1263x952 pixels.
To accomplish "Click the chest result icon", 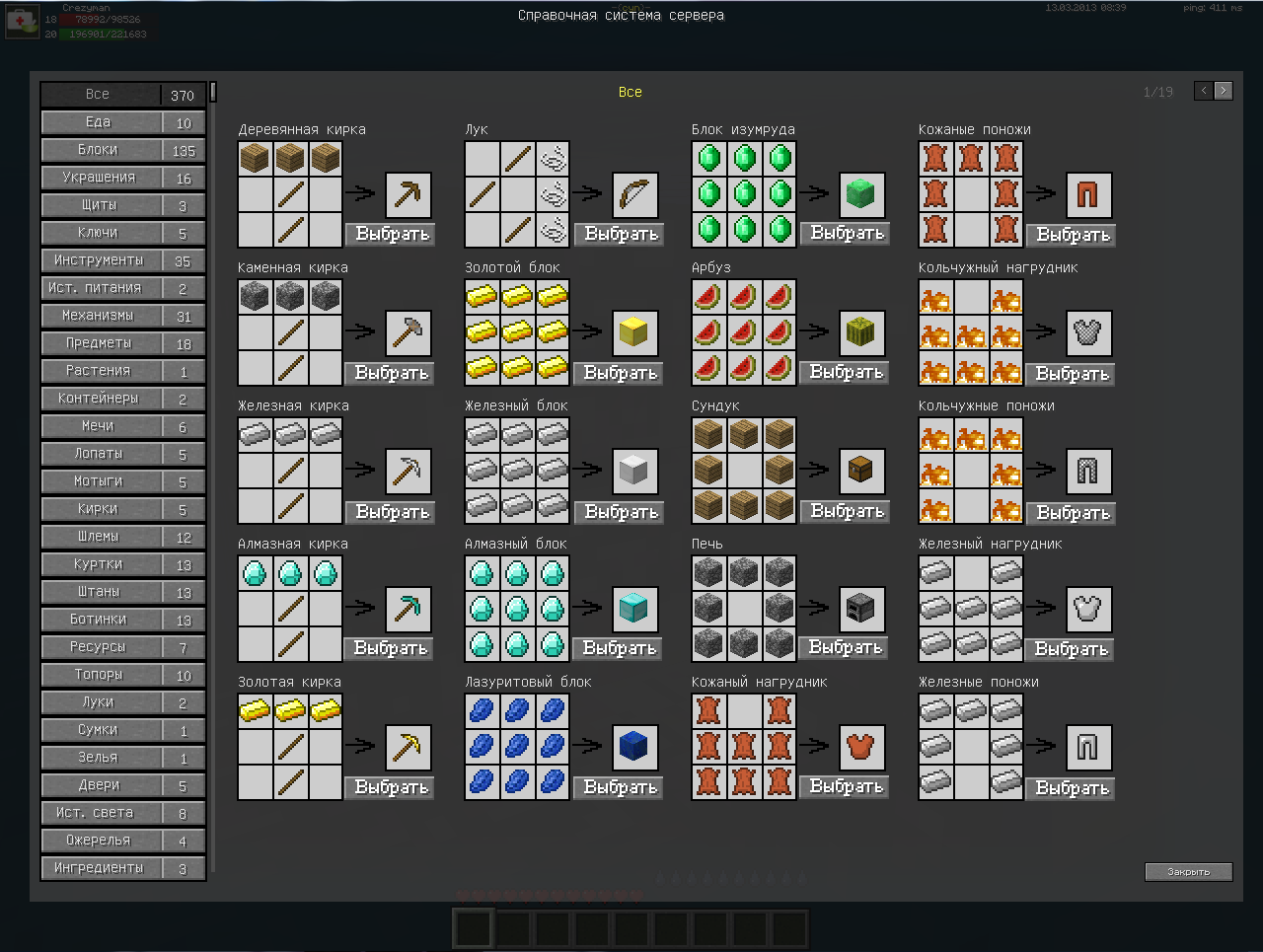I will (861, 472).
